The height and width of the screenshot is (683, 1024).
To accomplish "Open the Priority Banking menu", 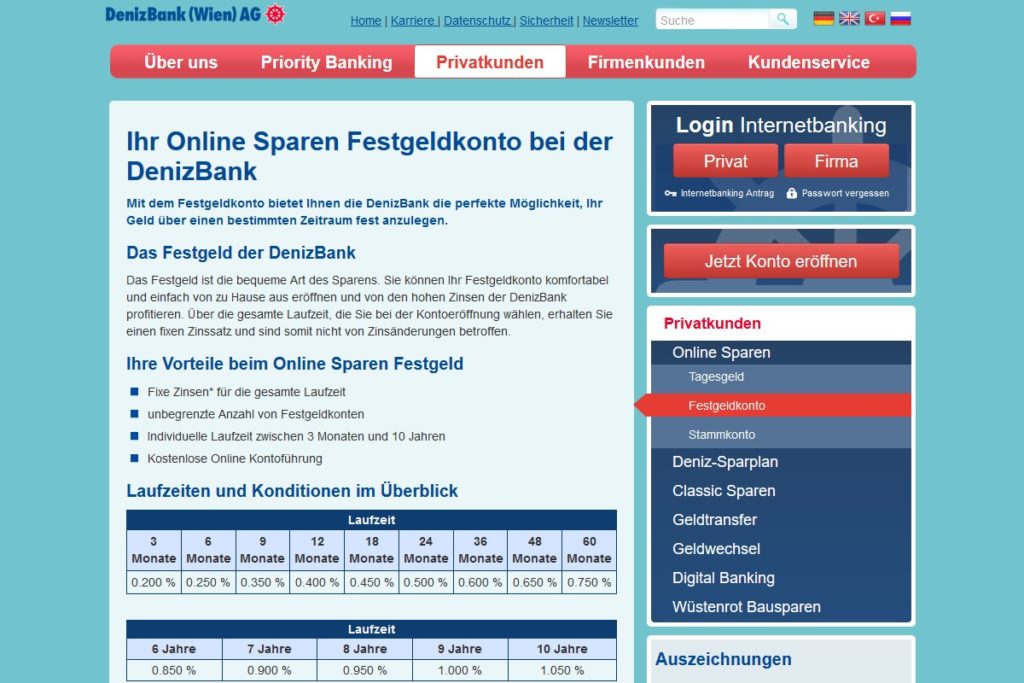I will coord(326,61).
